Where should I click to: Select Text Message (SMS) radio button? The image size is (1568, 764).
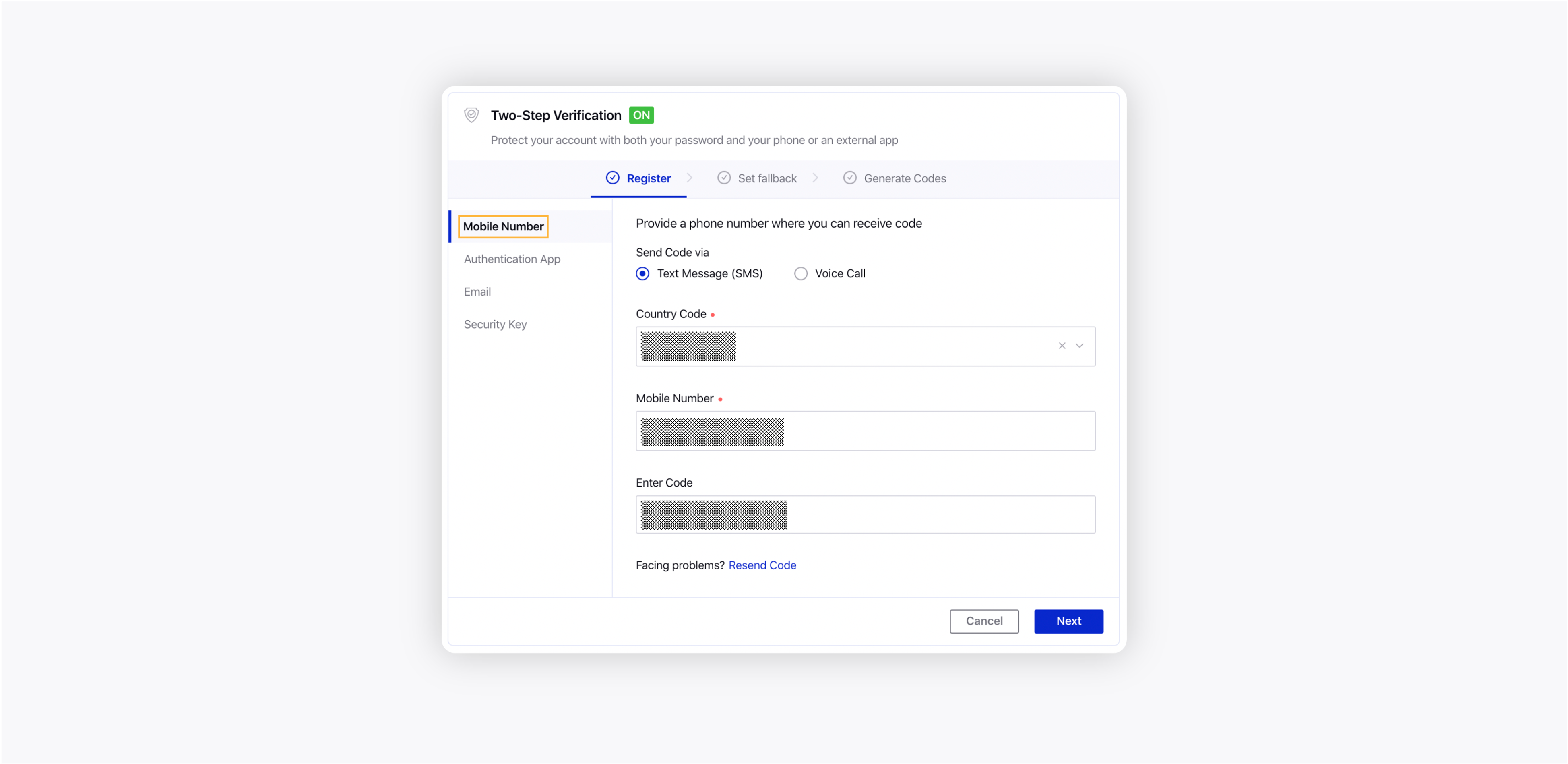point(642,273)
